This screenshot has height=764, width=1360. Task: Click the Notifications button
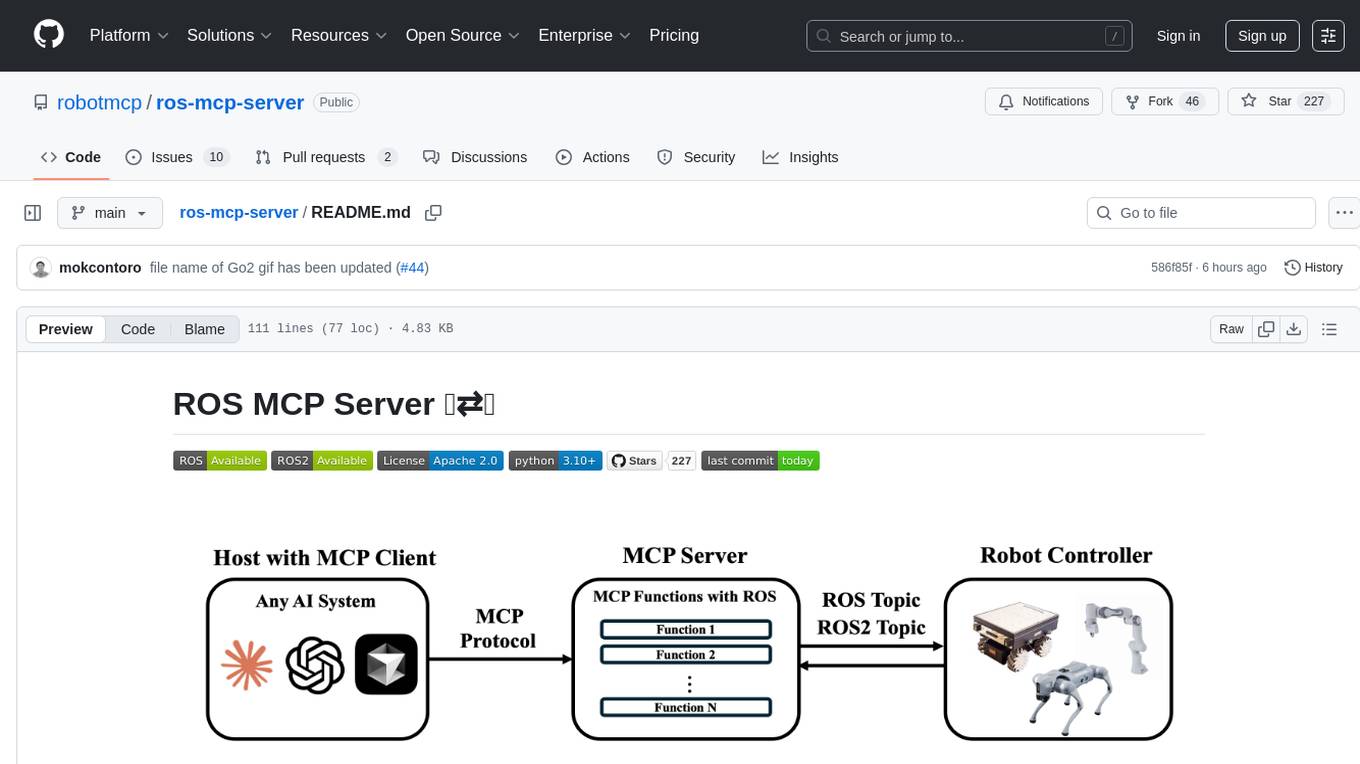(1044, 101)
